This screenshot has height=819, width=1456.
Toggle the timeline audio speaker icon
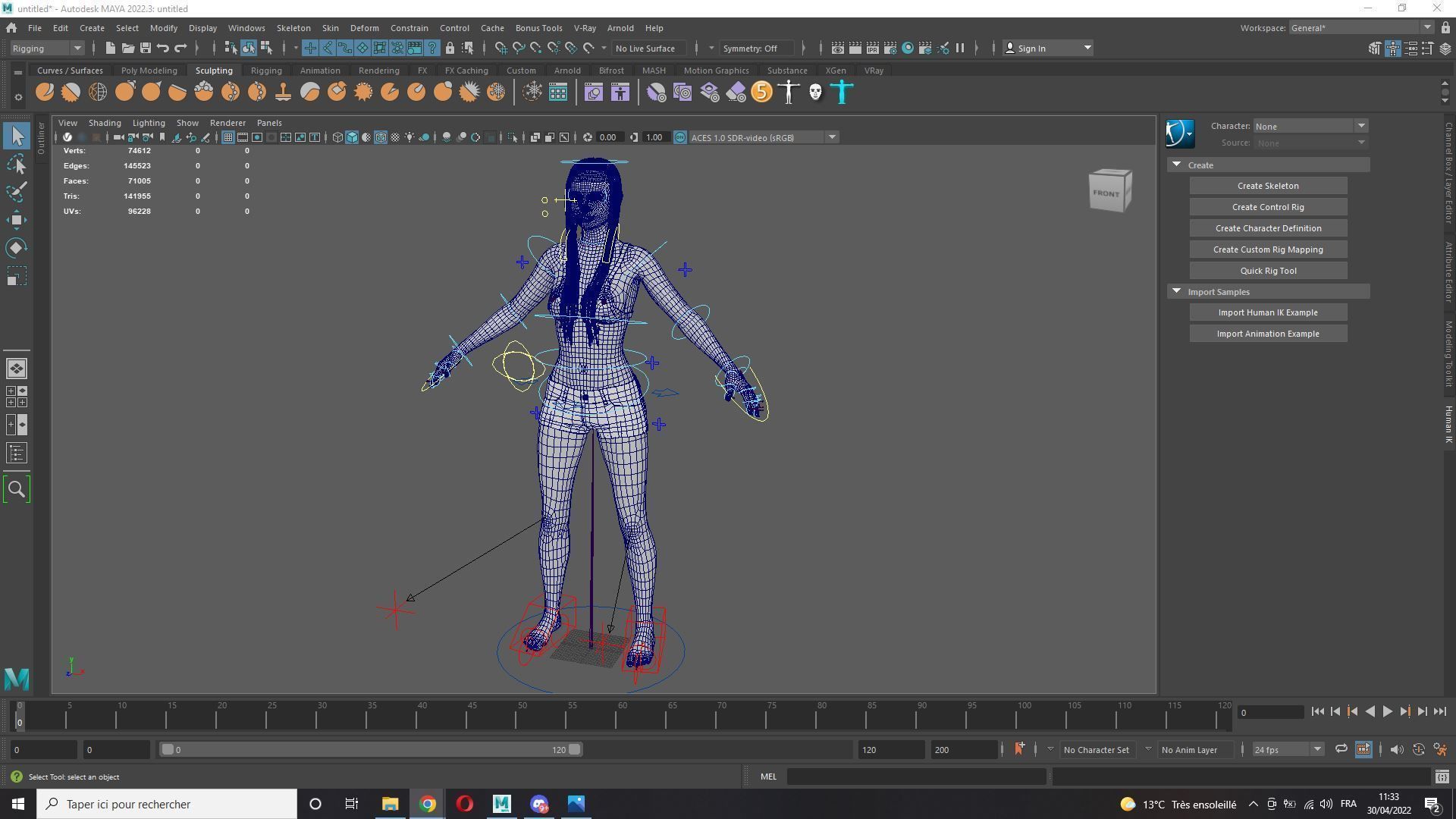click(1396, 749)
